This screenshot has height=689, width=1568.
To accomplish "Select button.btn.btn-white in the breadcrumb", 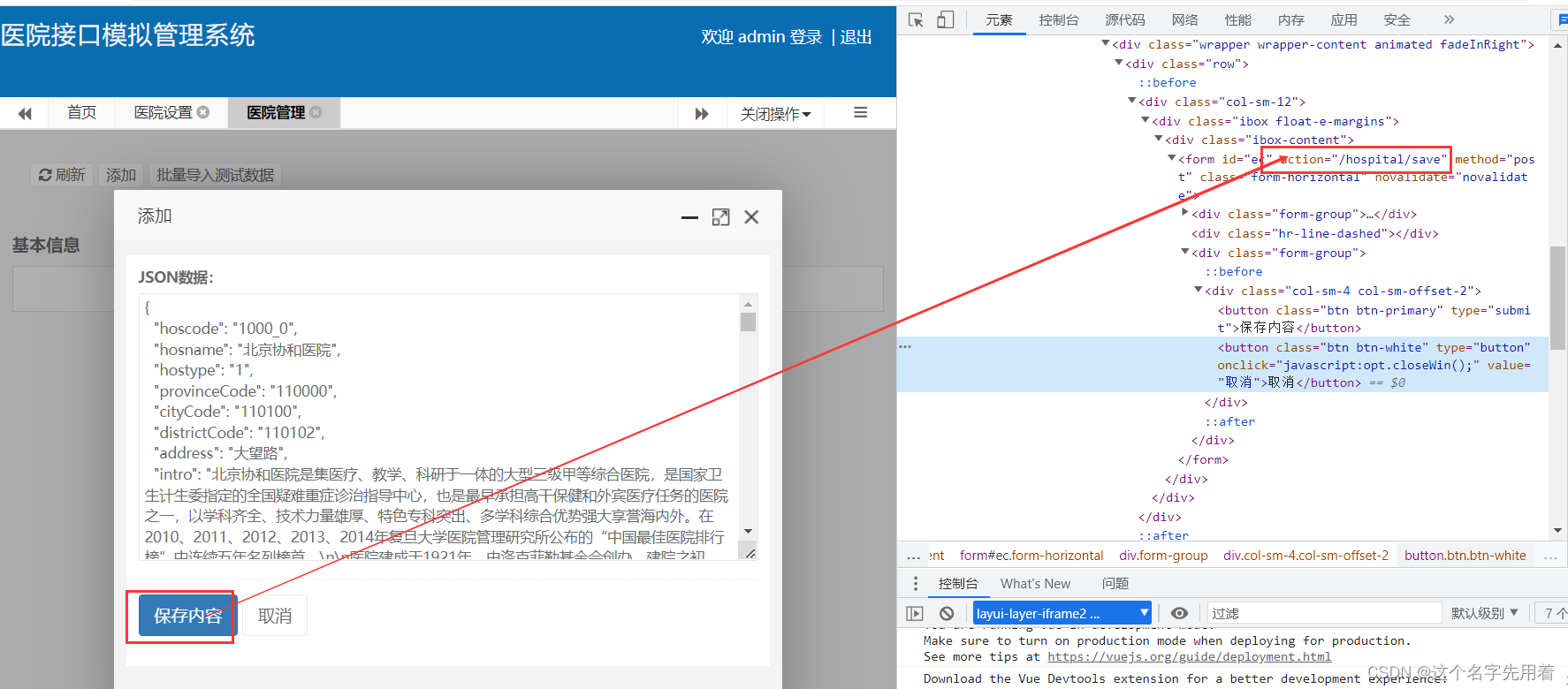I will click(x=1465, y=556).
